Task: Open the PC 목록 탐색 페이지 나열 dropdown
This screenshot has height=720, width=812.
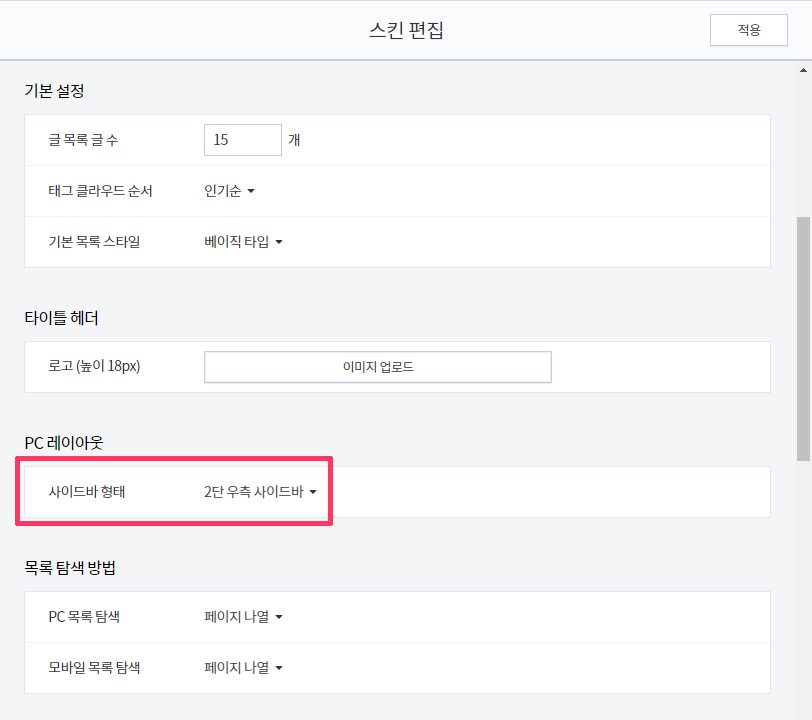Action: 243,616
